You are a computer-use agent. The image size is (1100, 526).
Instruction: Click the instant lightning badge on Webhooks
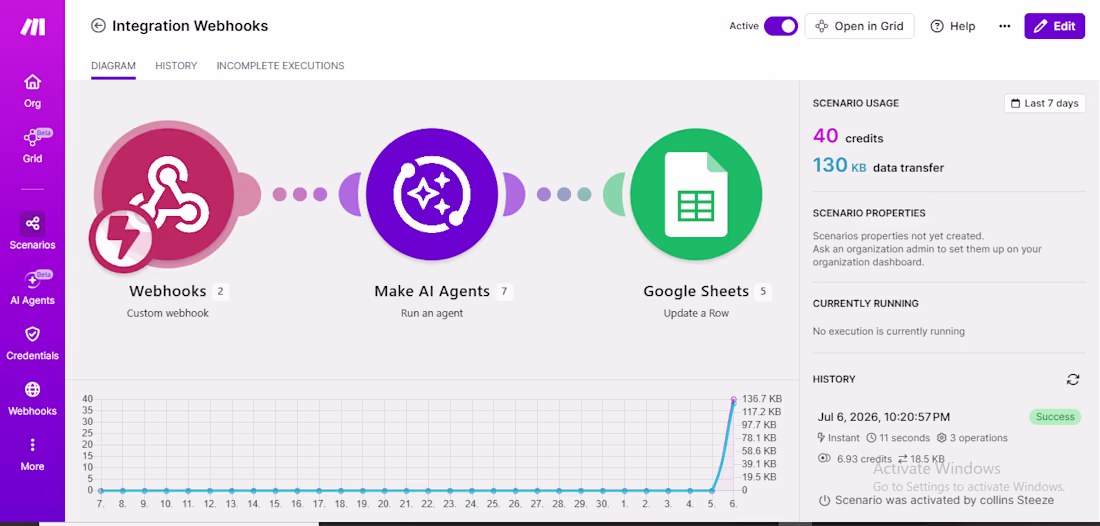point(121,240)
